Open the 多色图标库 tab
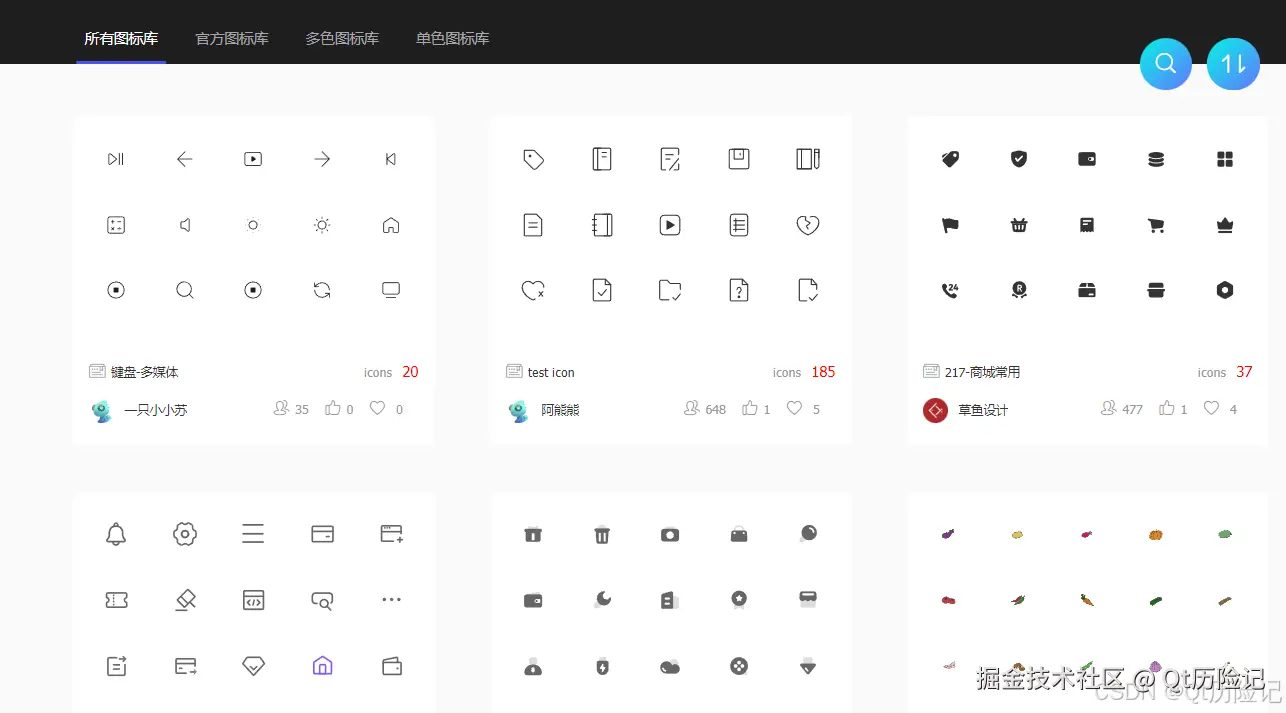The height and width of the screenshot is (713, 1286). [x=342, y=39]
